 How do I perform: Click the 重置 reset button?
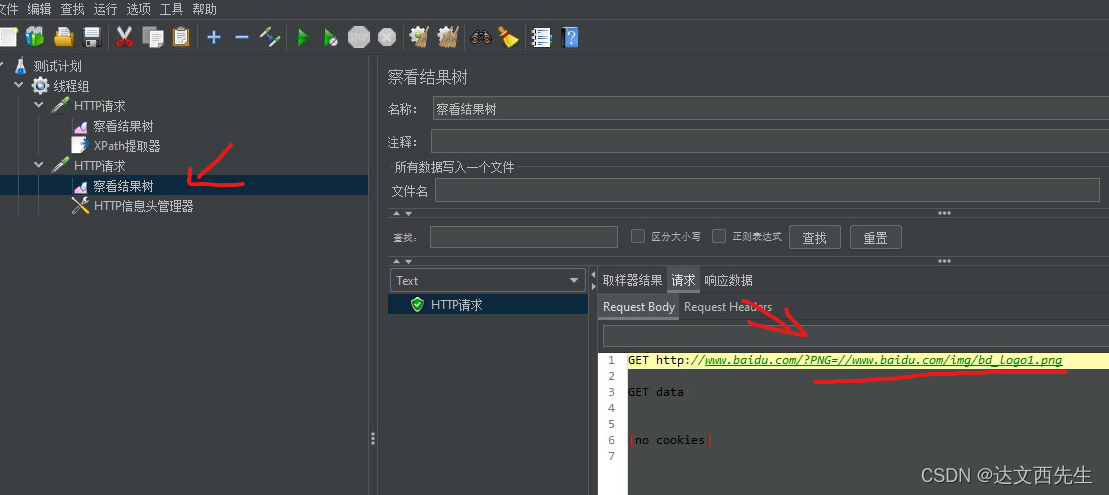coord(876,238)
